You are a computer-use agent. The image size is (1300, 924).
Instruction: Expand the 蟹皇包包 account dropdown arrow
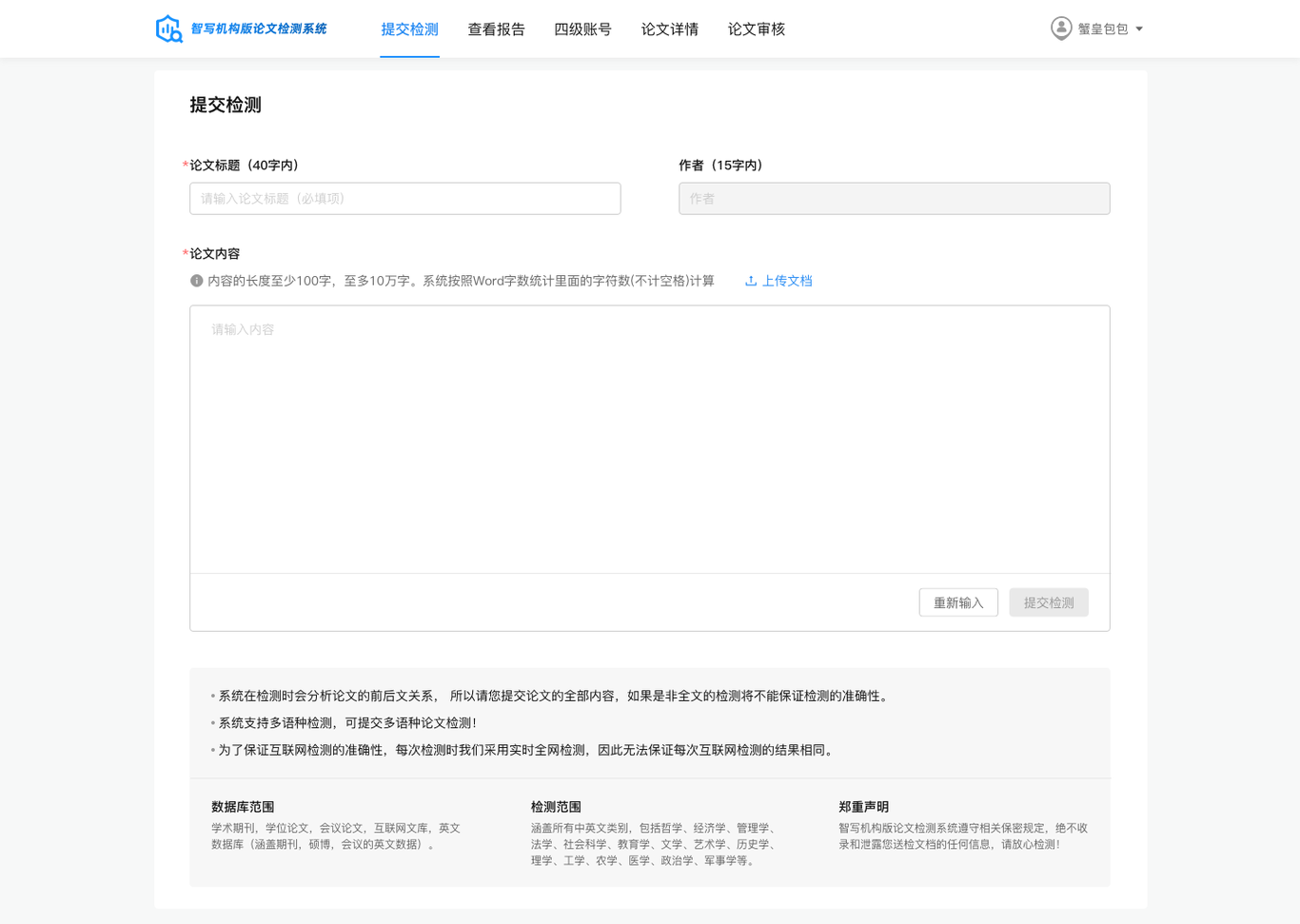1139,29
